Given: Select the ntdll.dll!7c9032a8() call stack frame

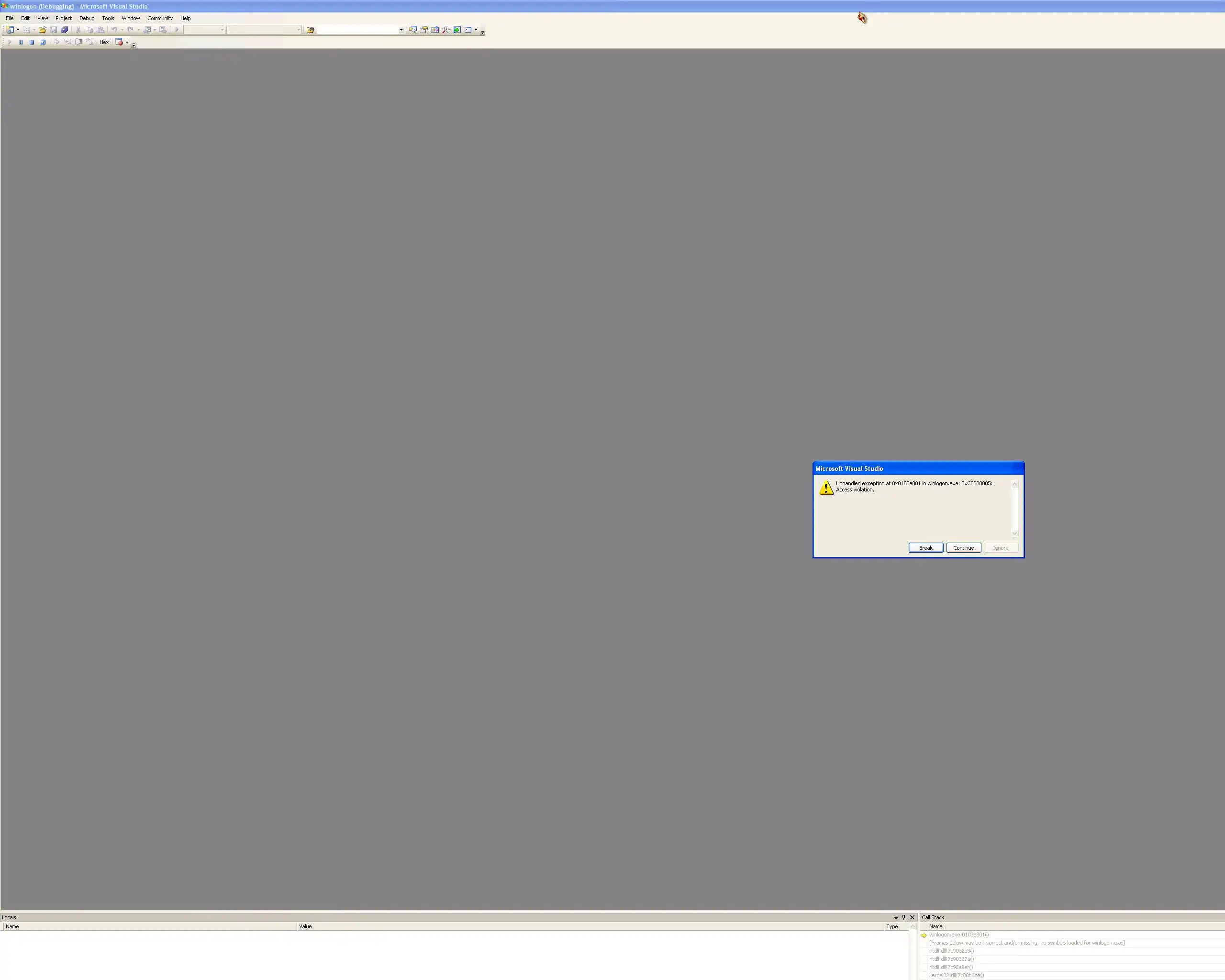Looking at the screenshot, I should (951, 950).
